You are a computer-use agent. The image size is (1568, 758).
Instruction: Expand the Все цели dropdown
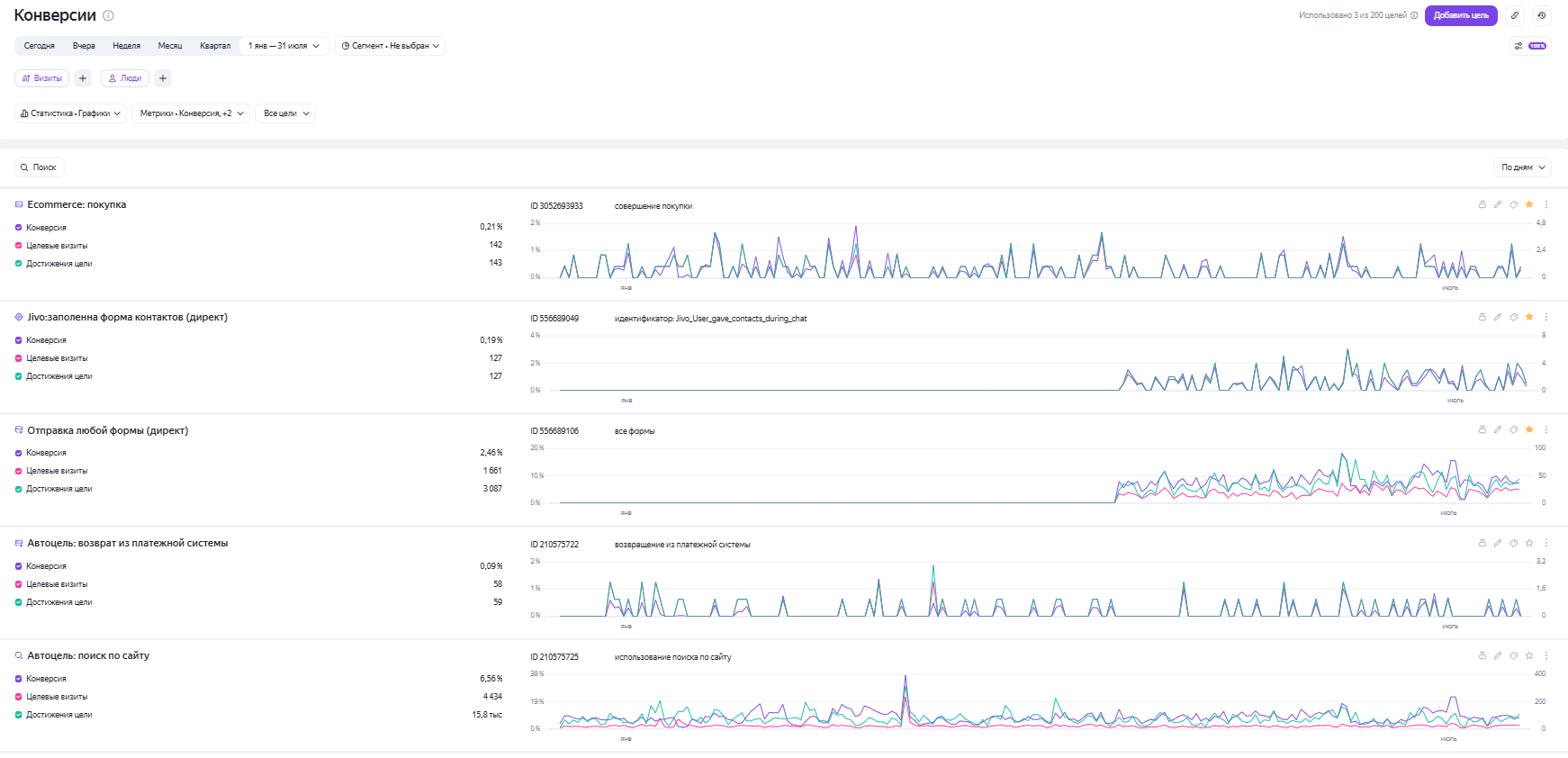tap(285, 113)
